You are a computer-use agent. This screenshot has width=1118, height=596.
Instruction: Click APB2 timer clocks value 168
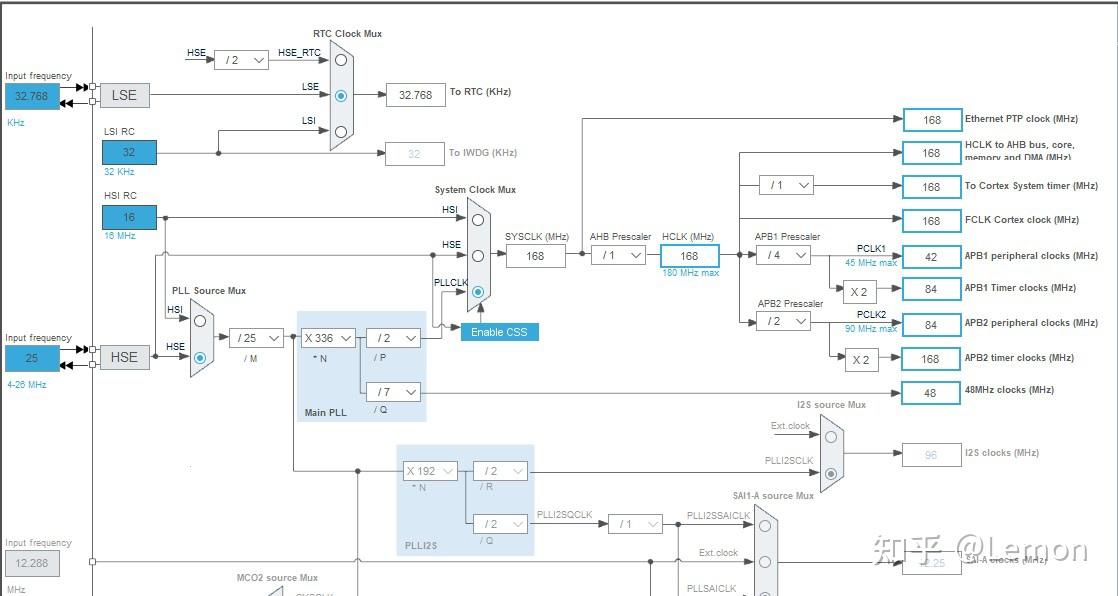(932, 359)
